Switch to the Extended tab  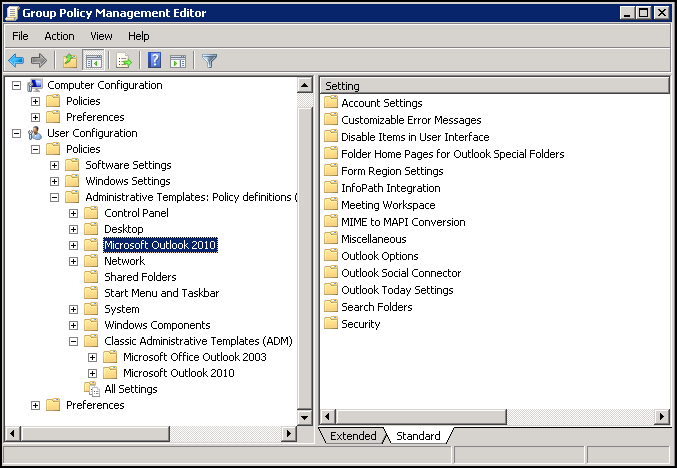[x=353, y=436]
